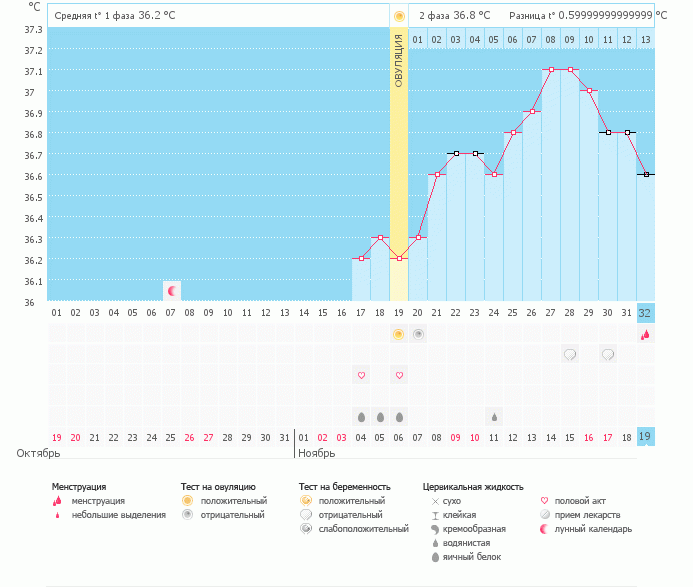Click the highlighted cycle day 32 cell
Viewport: 693px width, 587px height.
tap(645, 313)
